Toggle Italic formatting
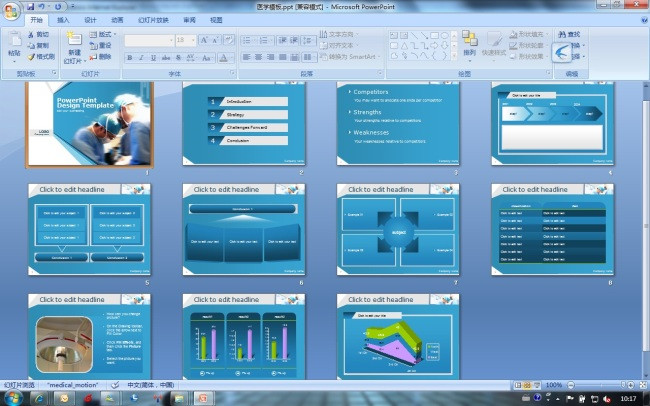The width and height of the screenshot is (650, 406). click(141, 57)
